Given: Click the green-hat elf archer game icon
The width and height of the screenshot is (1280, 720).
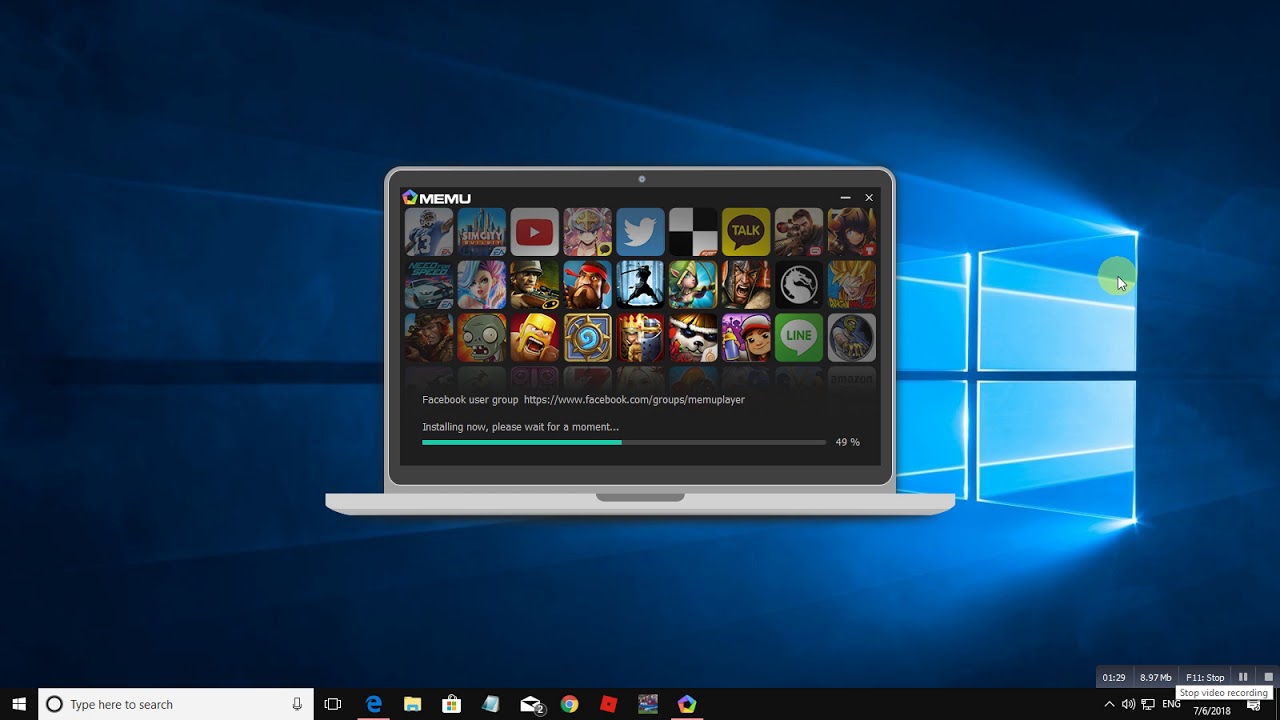Looking at the screenshot, I should point(693,285).
